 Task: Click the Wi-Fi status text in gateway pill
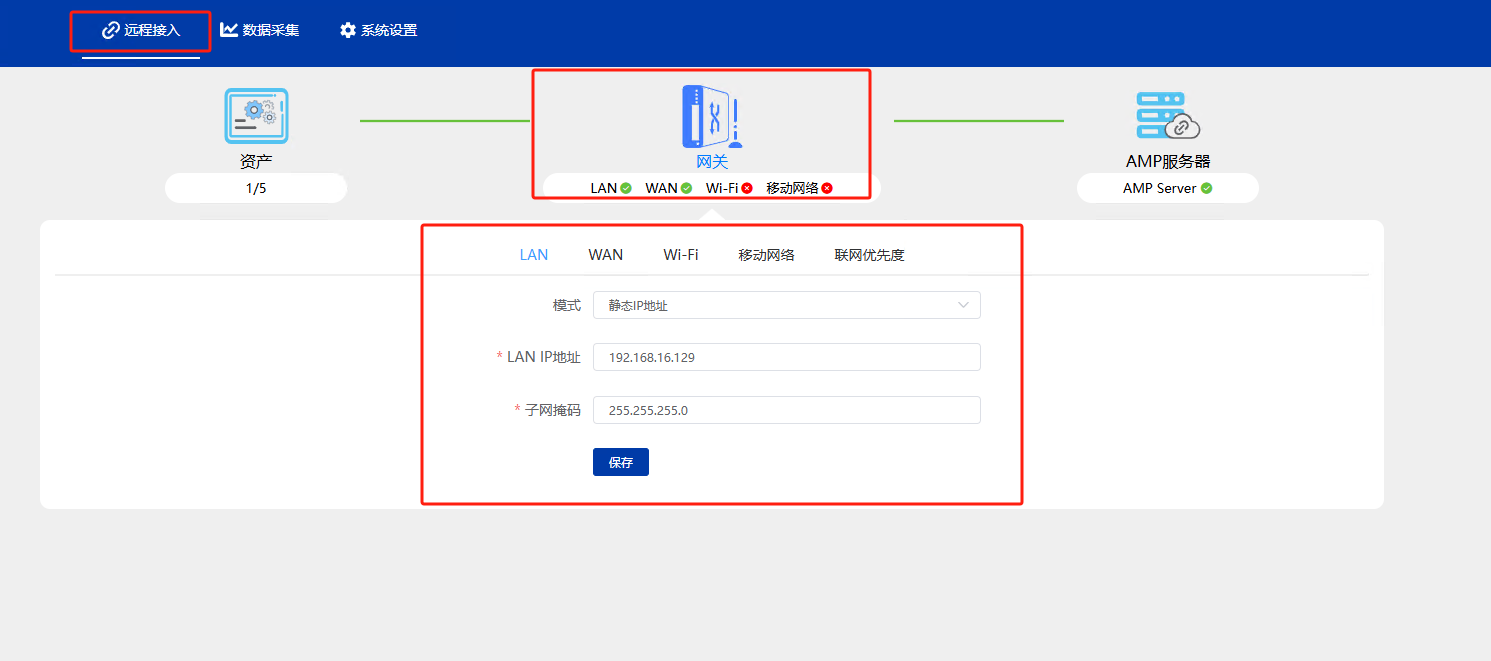click(722, 188)
